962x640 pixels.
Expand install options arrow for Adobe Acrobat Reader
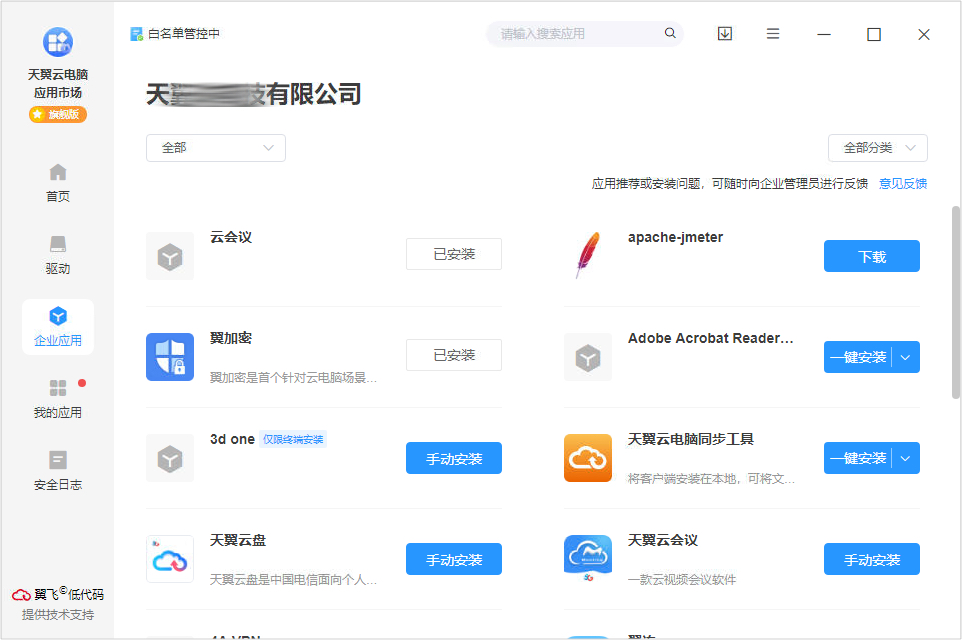point(906,357)
